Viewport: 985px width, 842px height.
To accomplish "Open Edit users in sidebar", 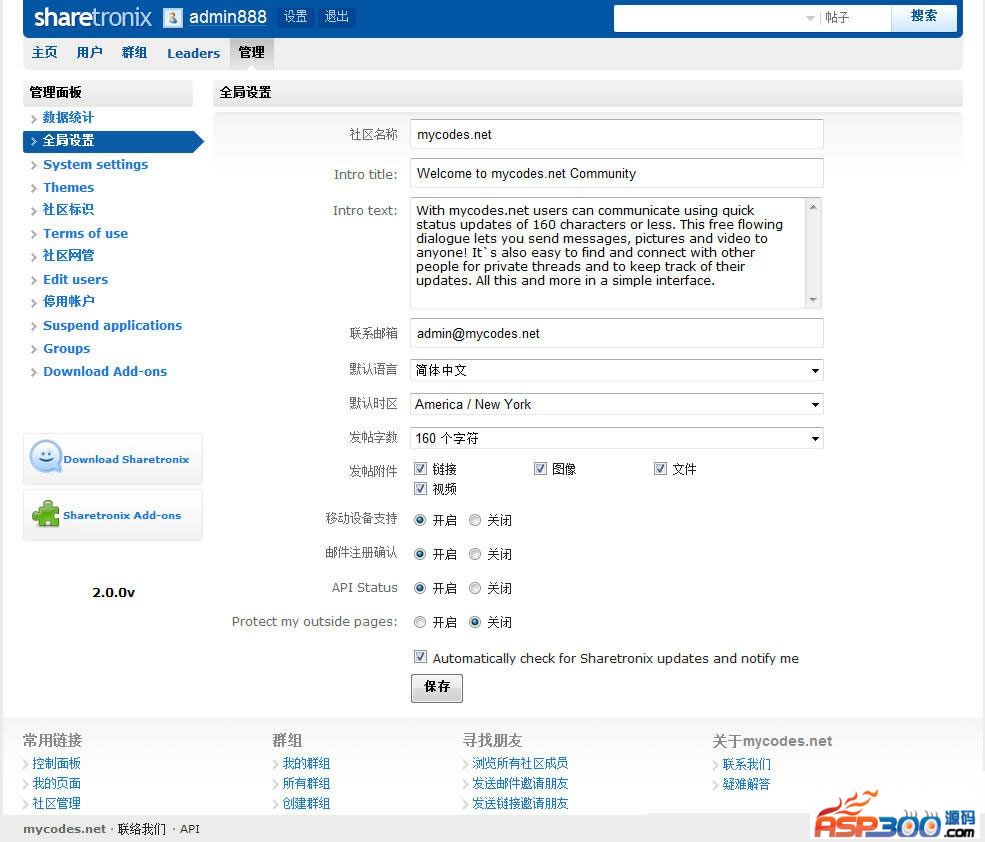I will (75, 280).
